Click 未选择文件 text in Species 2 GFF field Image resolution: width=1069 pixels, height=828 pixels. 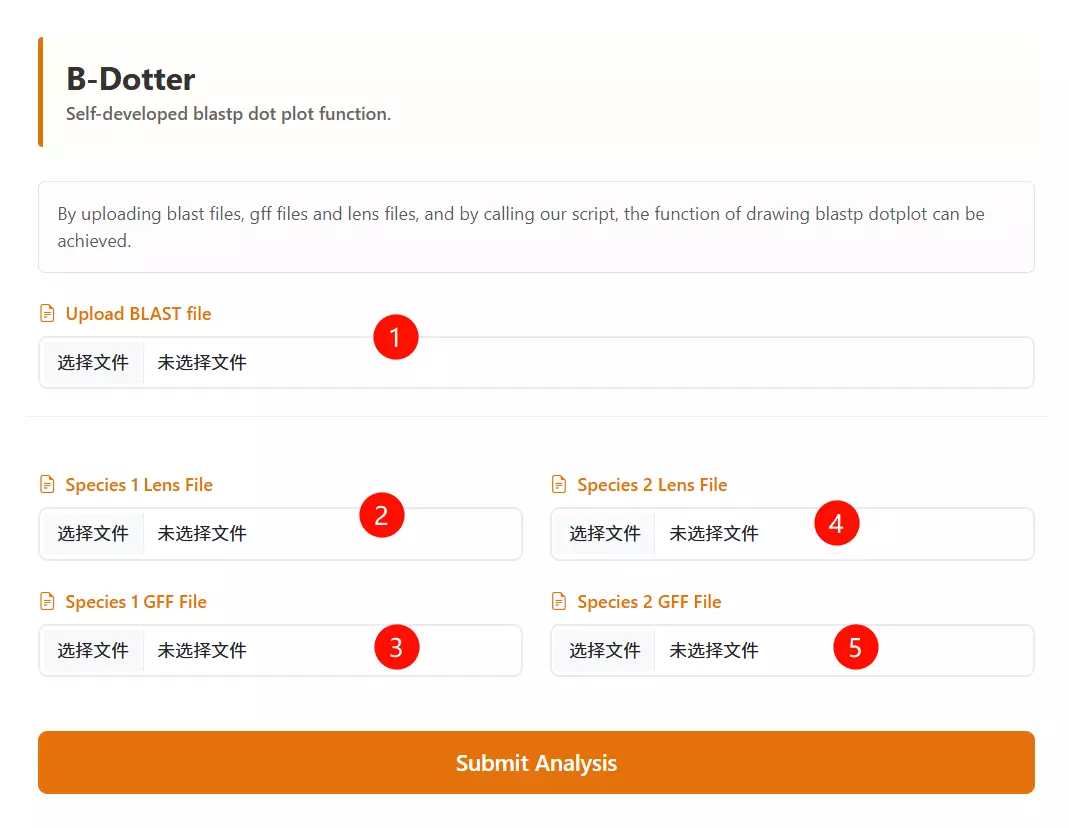click(714, 651)
